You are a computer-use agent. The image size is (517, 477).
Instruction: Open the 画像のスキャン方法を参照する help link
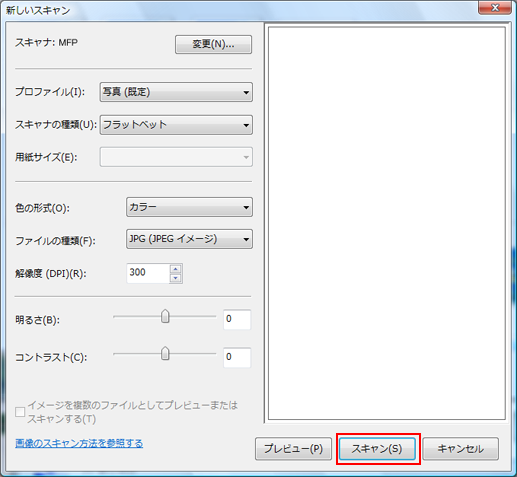79,443
